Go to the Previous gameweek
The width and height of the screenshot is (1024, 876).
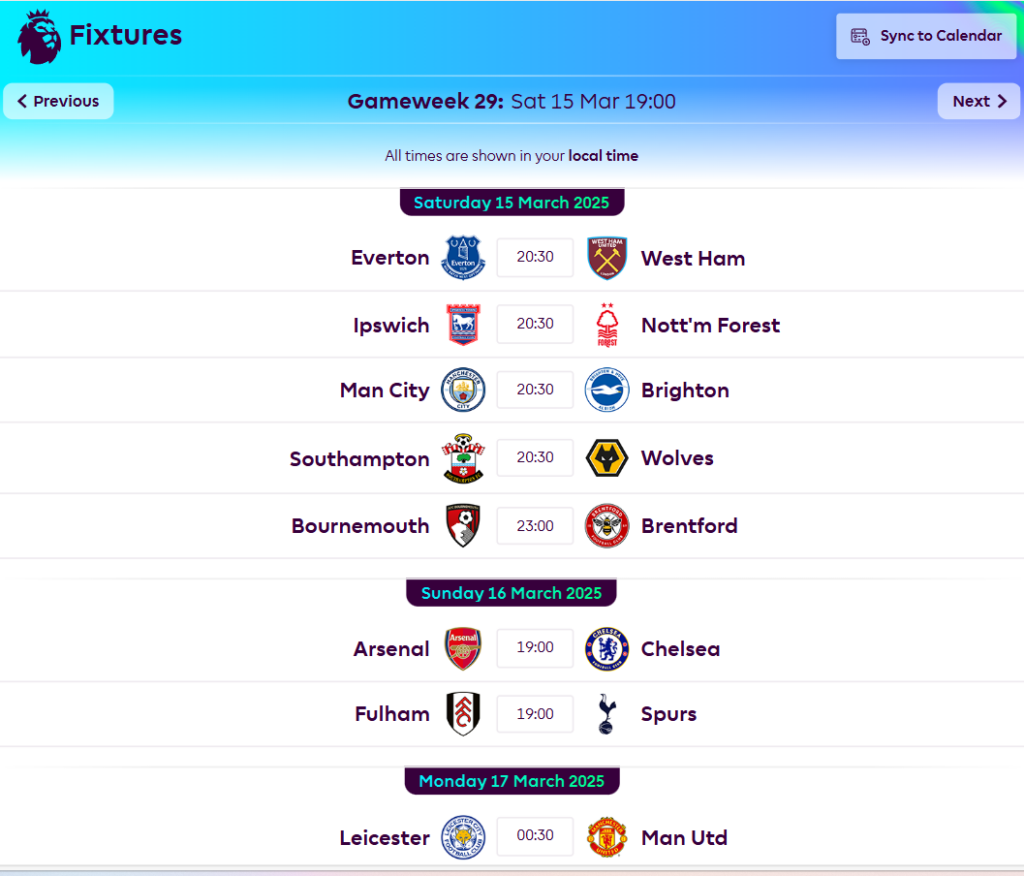[x=57, y=101]
